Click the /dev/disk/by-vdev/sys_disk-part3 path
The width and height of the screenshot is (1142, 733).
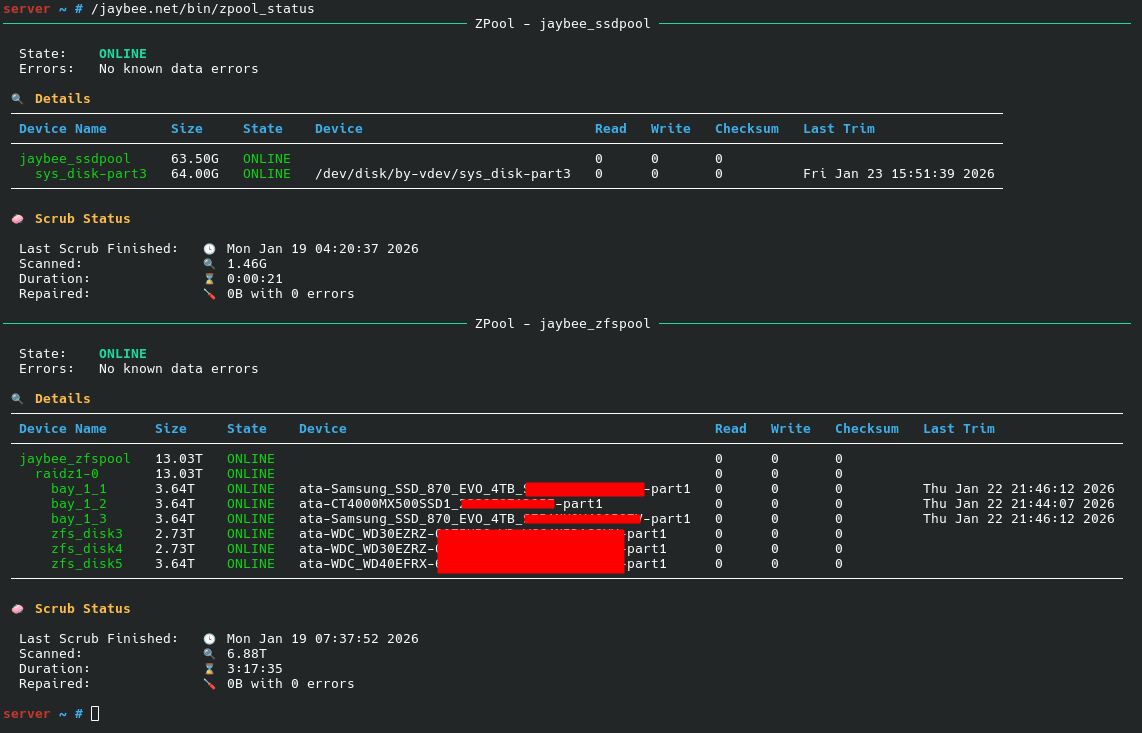[443, 173]
